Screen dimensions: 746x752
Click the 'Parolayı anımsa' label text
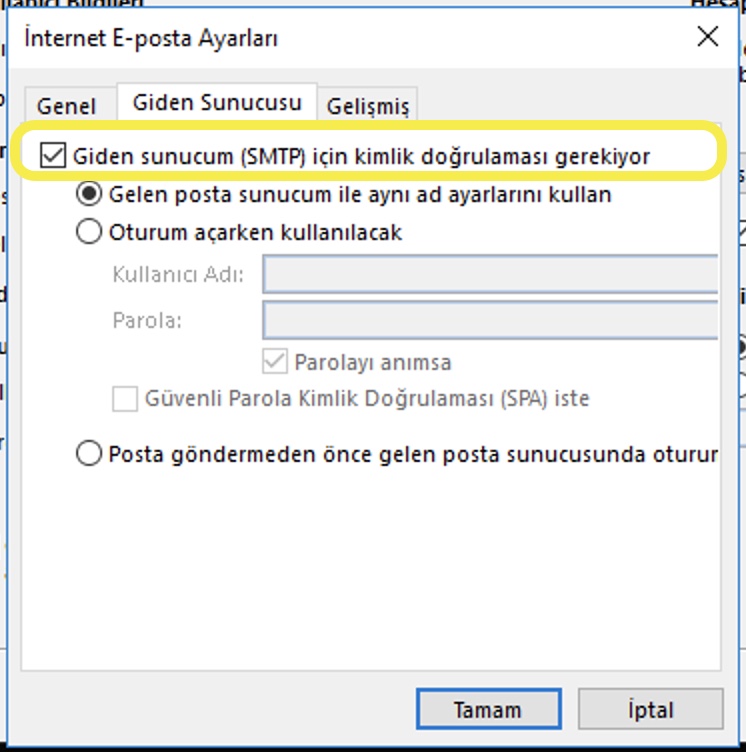pos(372,361)
